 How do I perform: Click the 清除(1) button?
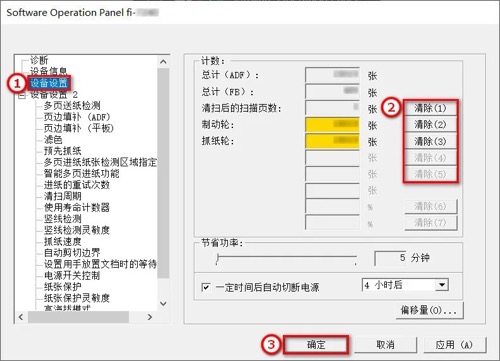click(430, 108)
